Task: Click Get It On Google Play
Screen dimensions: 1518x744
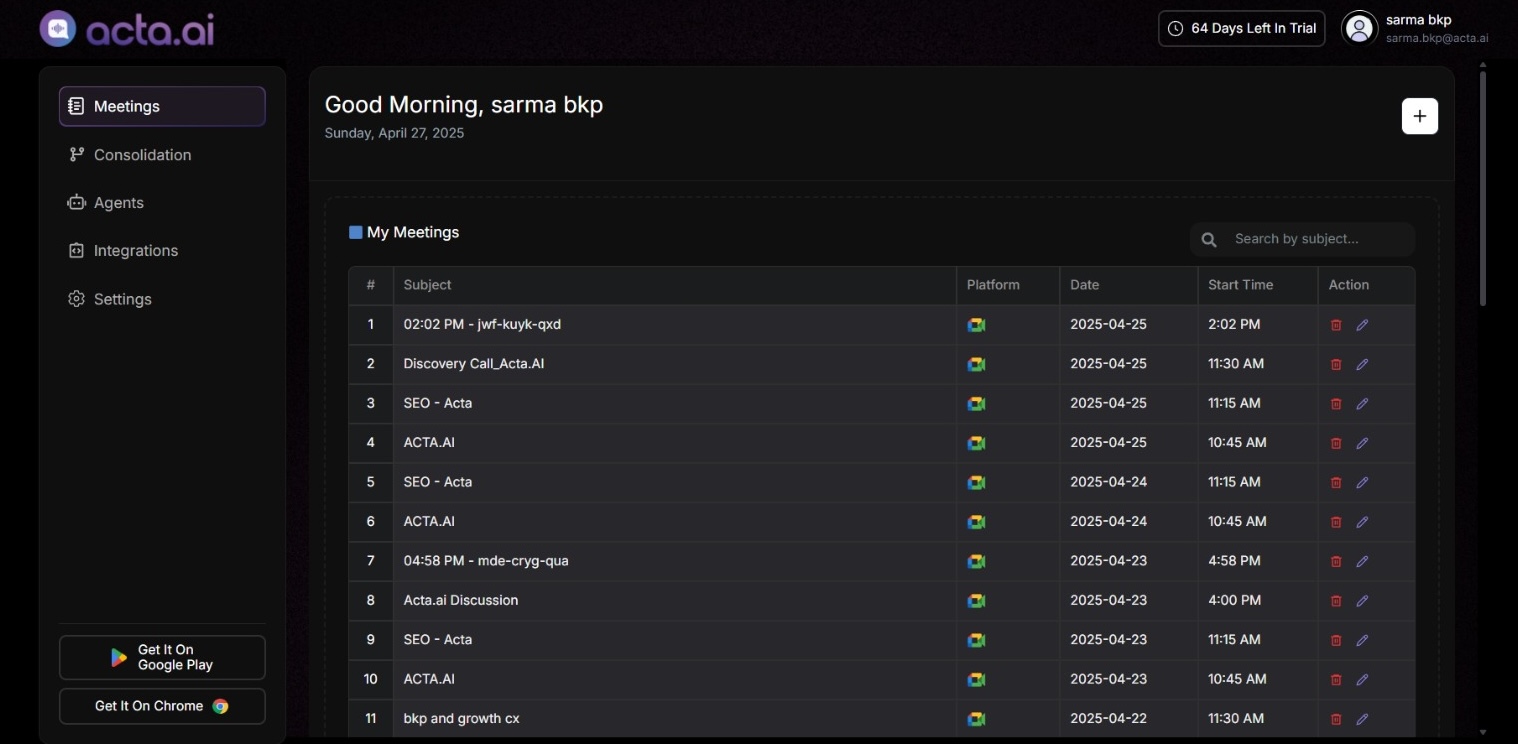Action: (x=162, y=657)
